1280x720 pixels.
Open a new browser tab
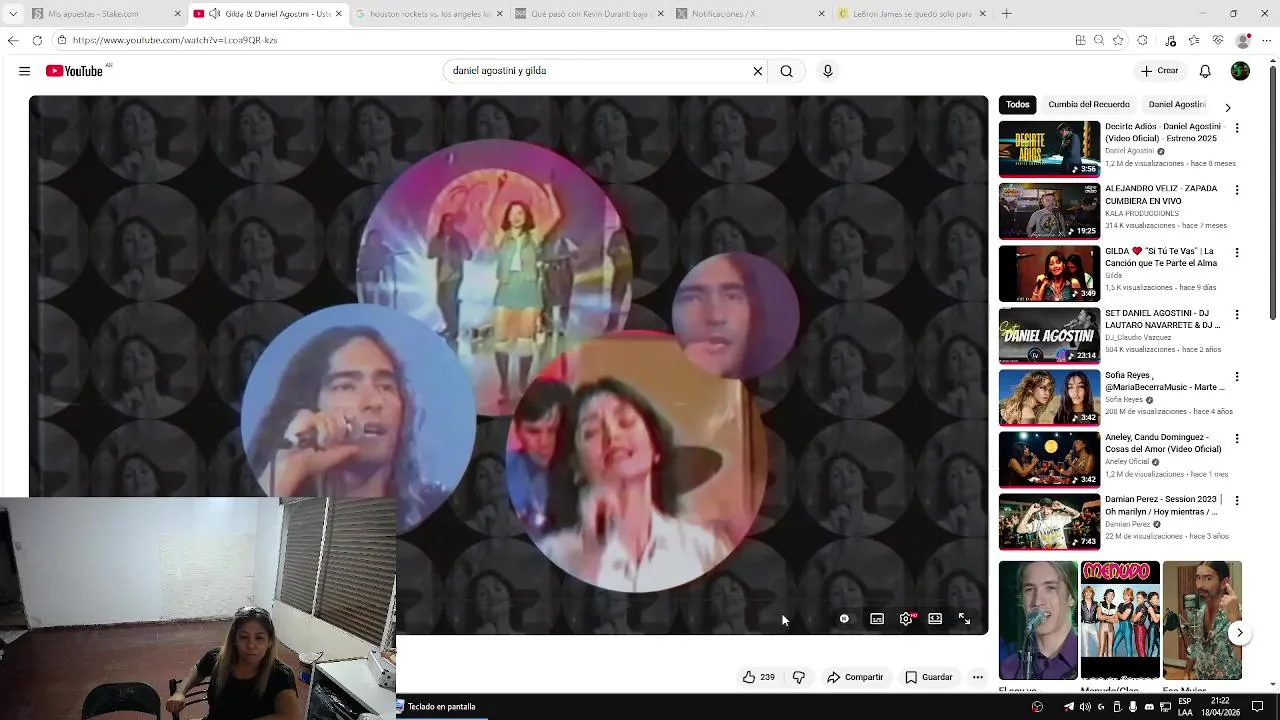click(1006, 14)
